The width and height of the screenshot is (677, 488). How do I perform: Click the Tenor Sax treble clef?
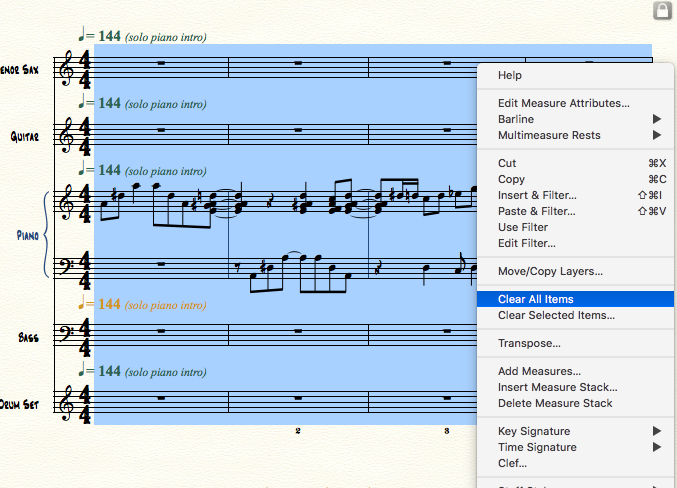67,69
